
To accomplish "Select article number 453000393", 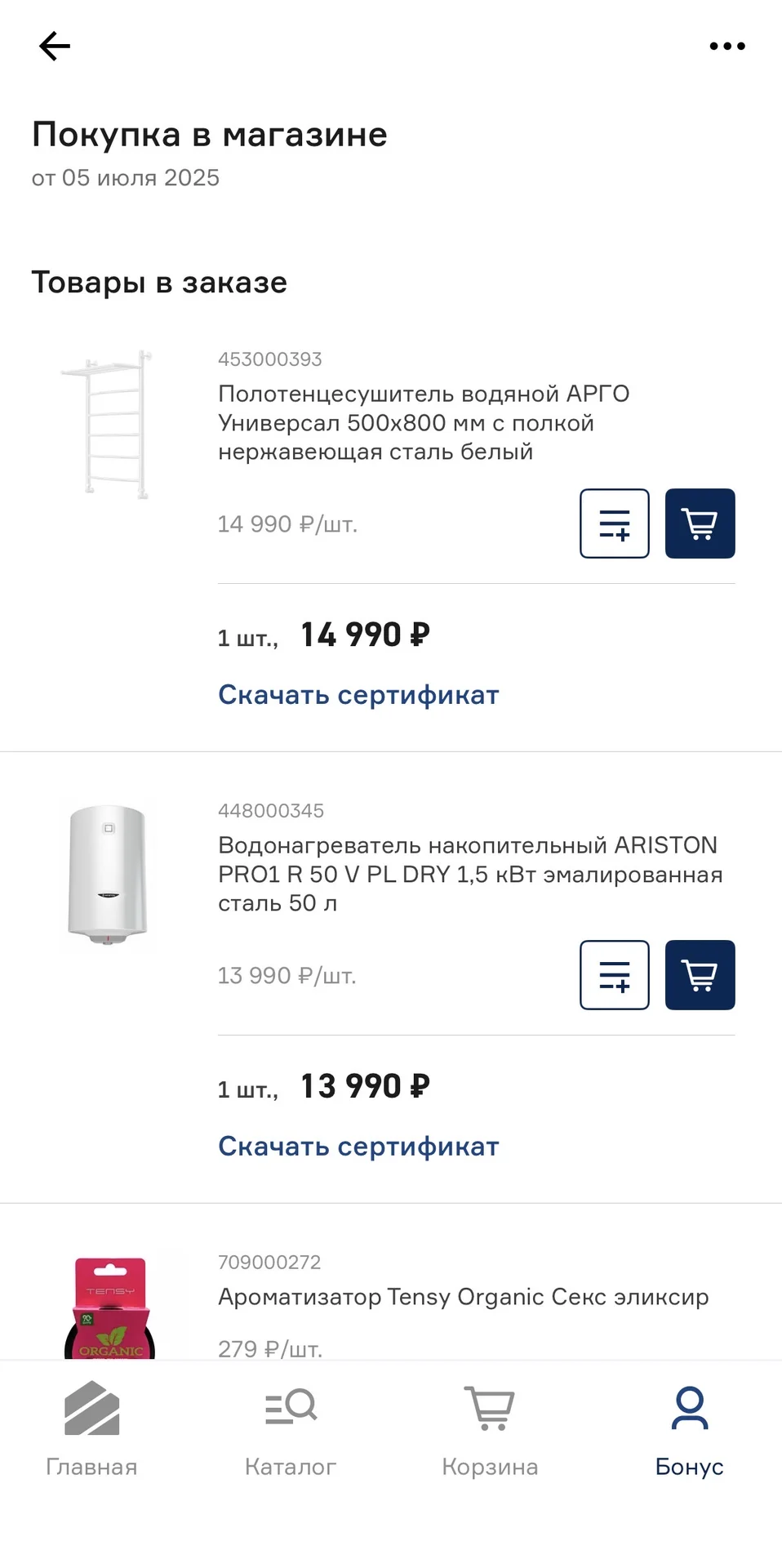I will click(x=270, y=359).
